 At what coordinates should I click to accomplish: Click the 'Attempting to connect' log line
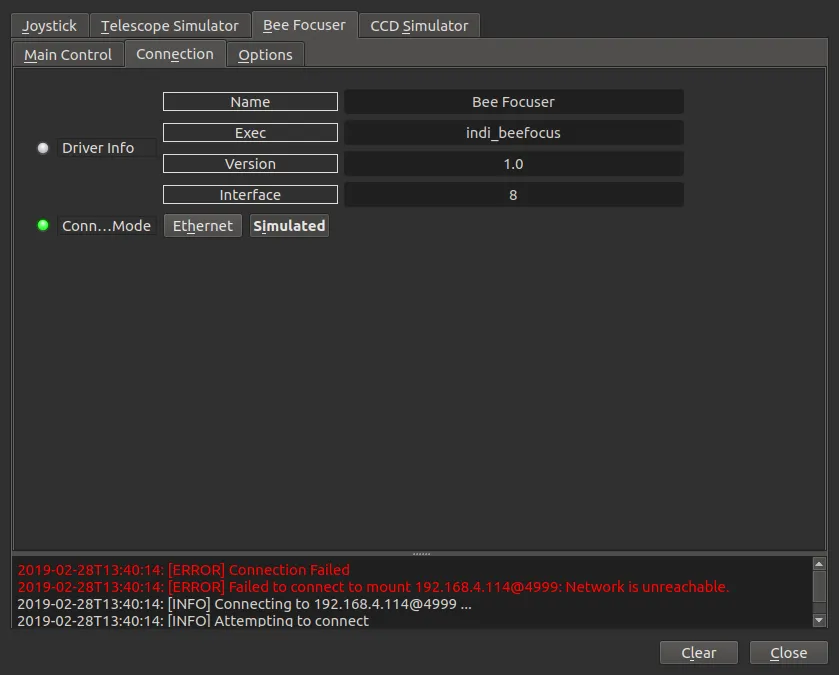(x=193, y=620)
